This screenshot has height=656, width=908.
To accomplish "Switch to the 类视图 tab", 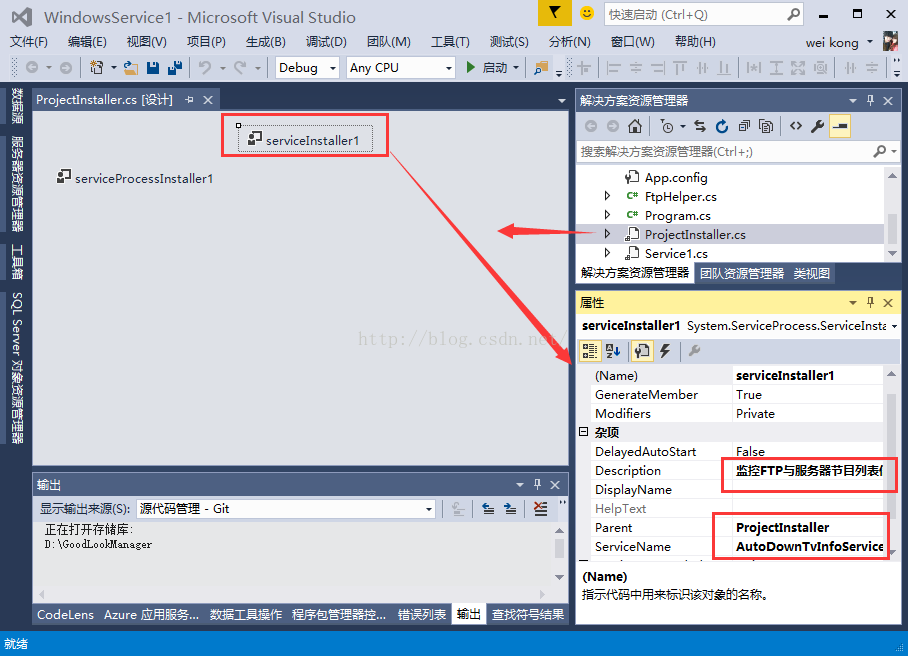I will [811, 273].
